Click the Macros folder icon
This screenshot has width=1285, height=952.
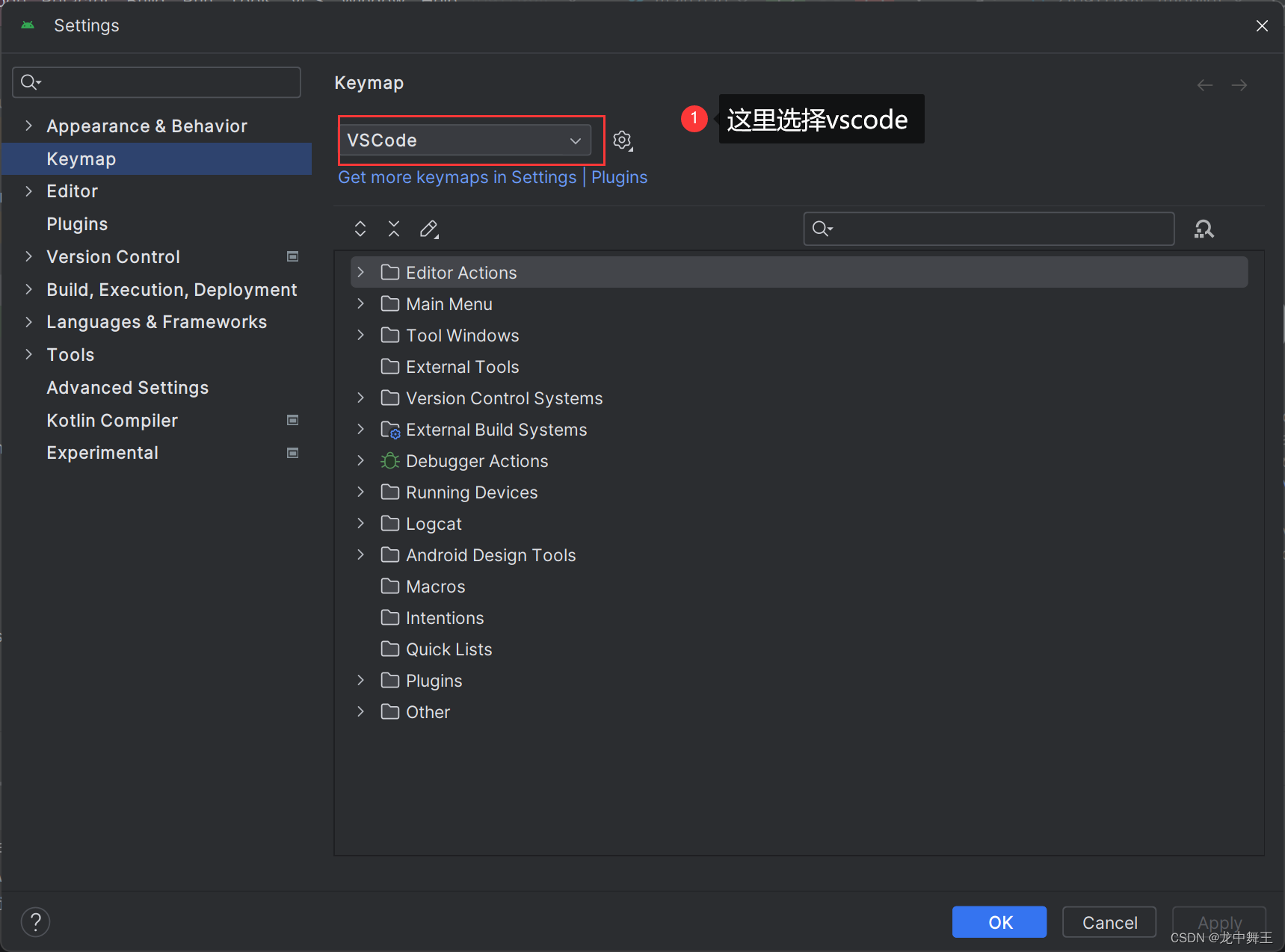(389, 586)
